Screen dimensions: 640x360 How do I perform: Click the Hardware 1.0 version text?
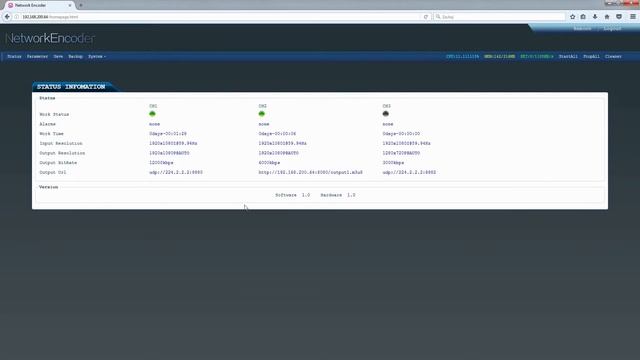point(338,195)
